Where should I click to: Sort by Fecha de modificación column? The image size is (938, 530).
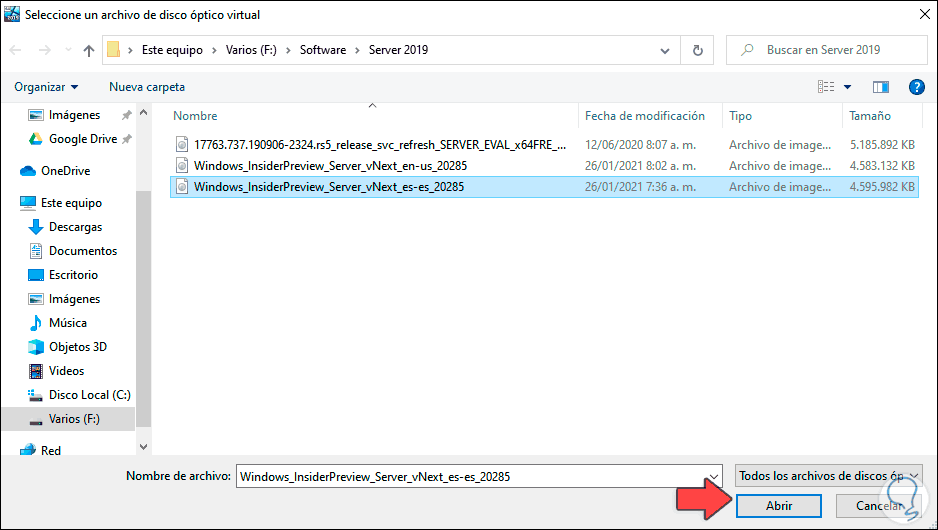(645, 116)
